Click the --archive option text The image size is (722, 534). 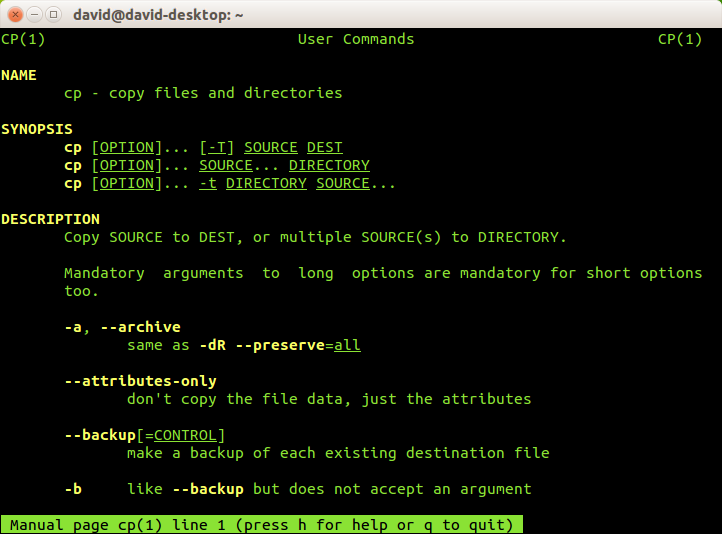(141, 327)
